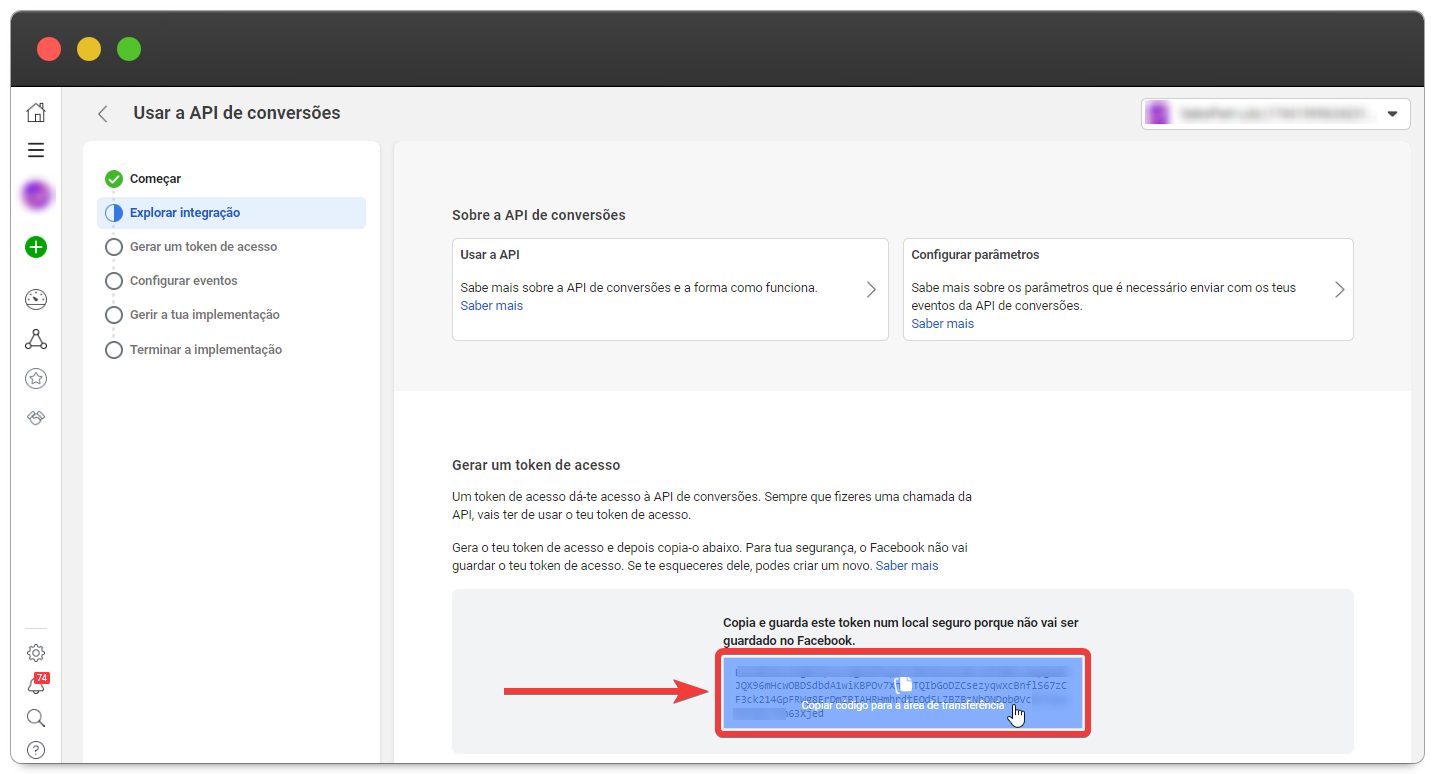Go to the 'Começar' step
Screen dimensions: 1435x774
tap(155, 179)
